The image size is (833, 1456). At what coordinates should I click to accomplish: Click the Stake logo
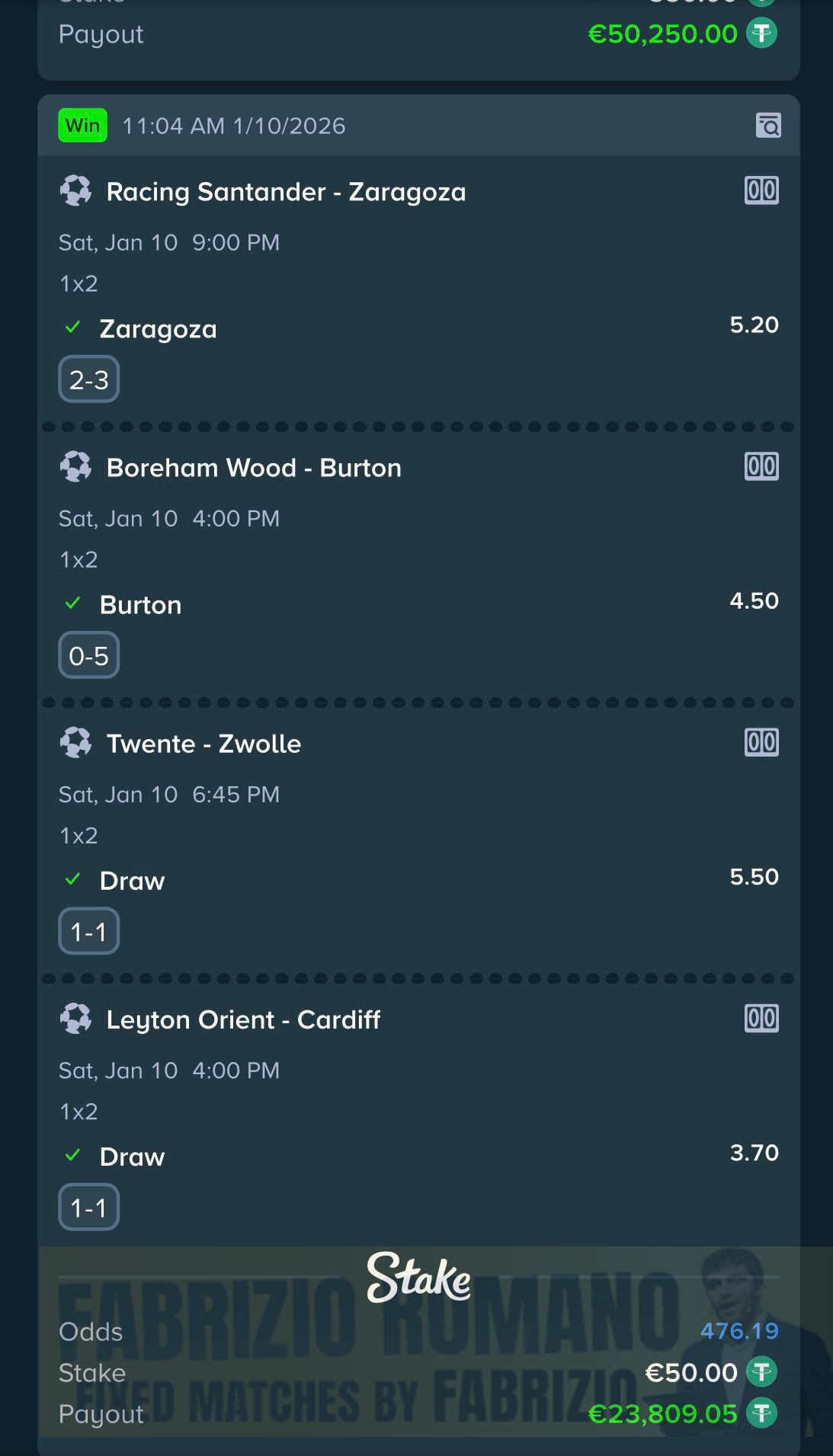pos(416,1277)
